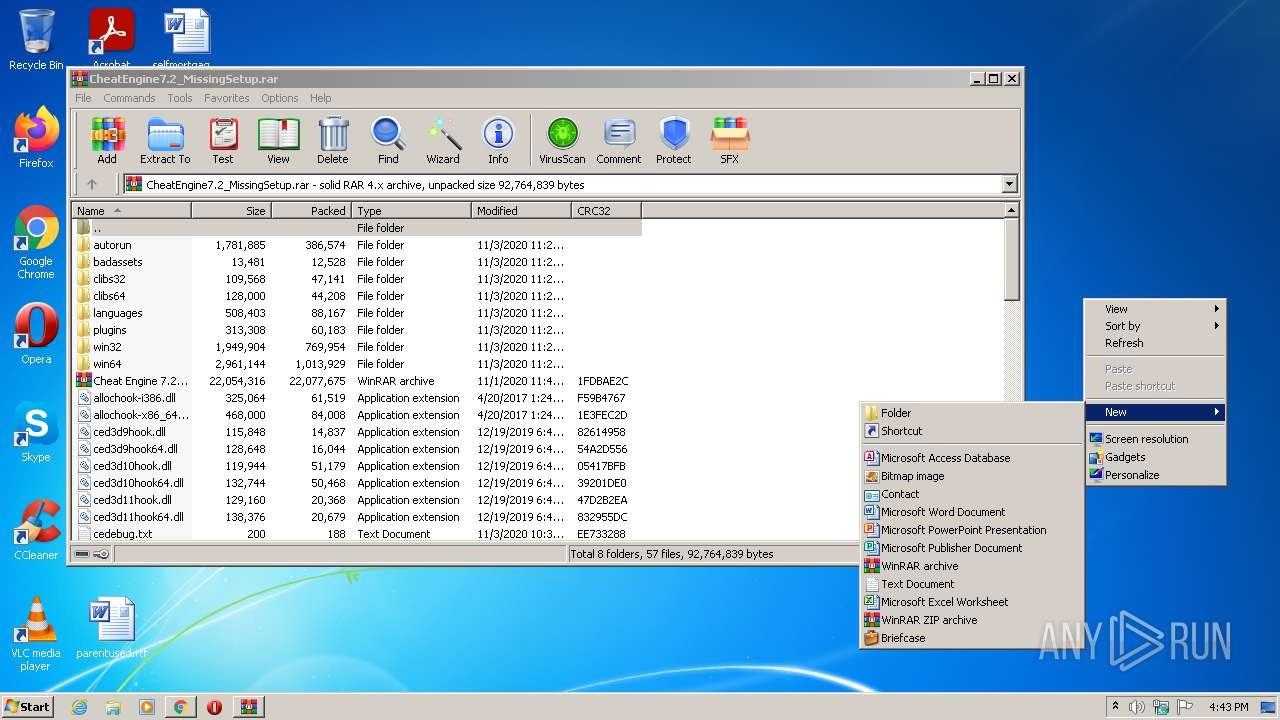Sort by CRC32 column header
Viewport: 1280px width, 720px height.
(606, 211)
